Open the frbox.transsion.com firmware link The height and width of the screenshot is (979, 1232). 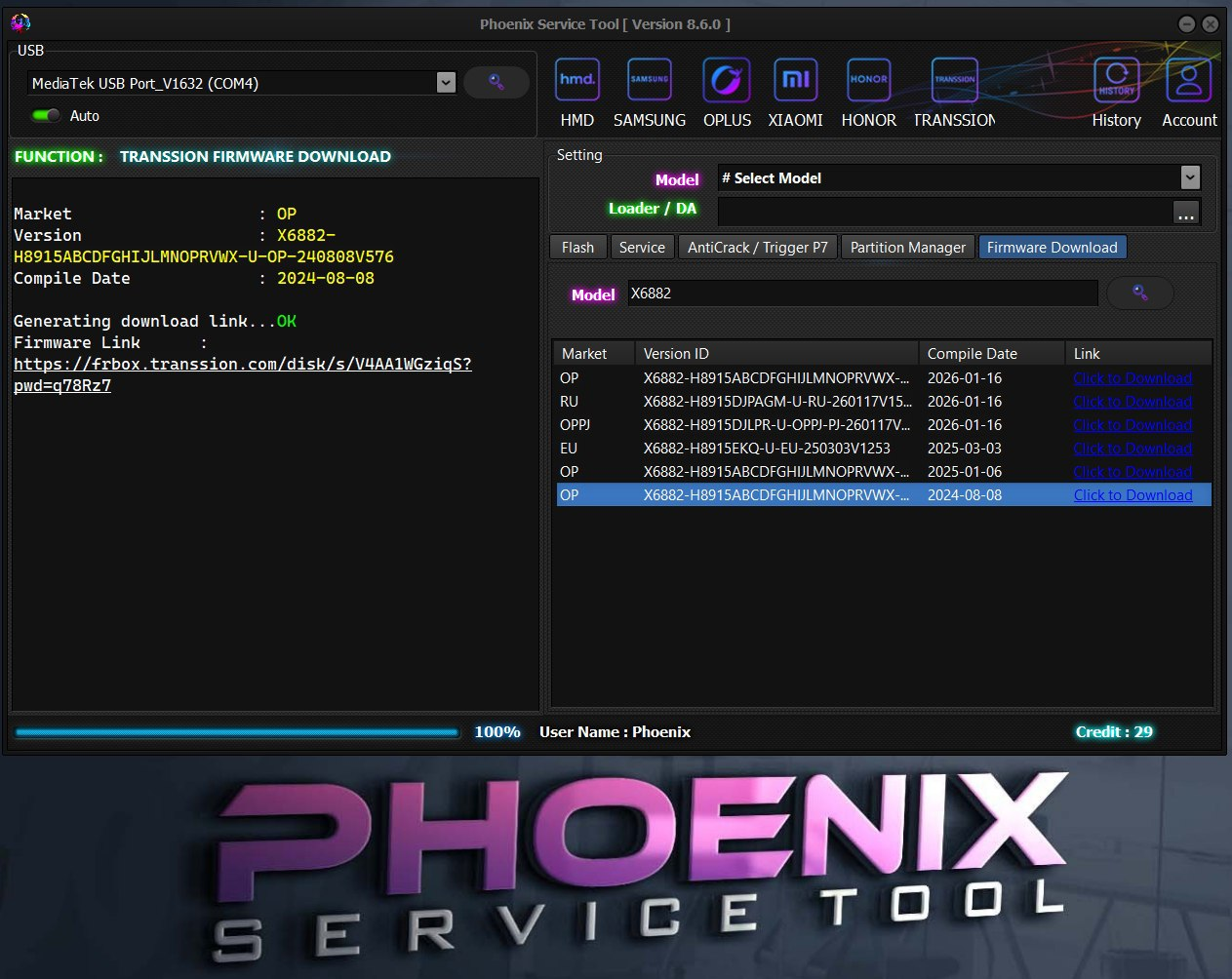tap(242, 365)
